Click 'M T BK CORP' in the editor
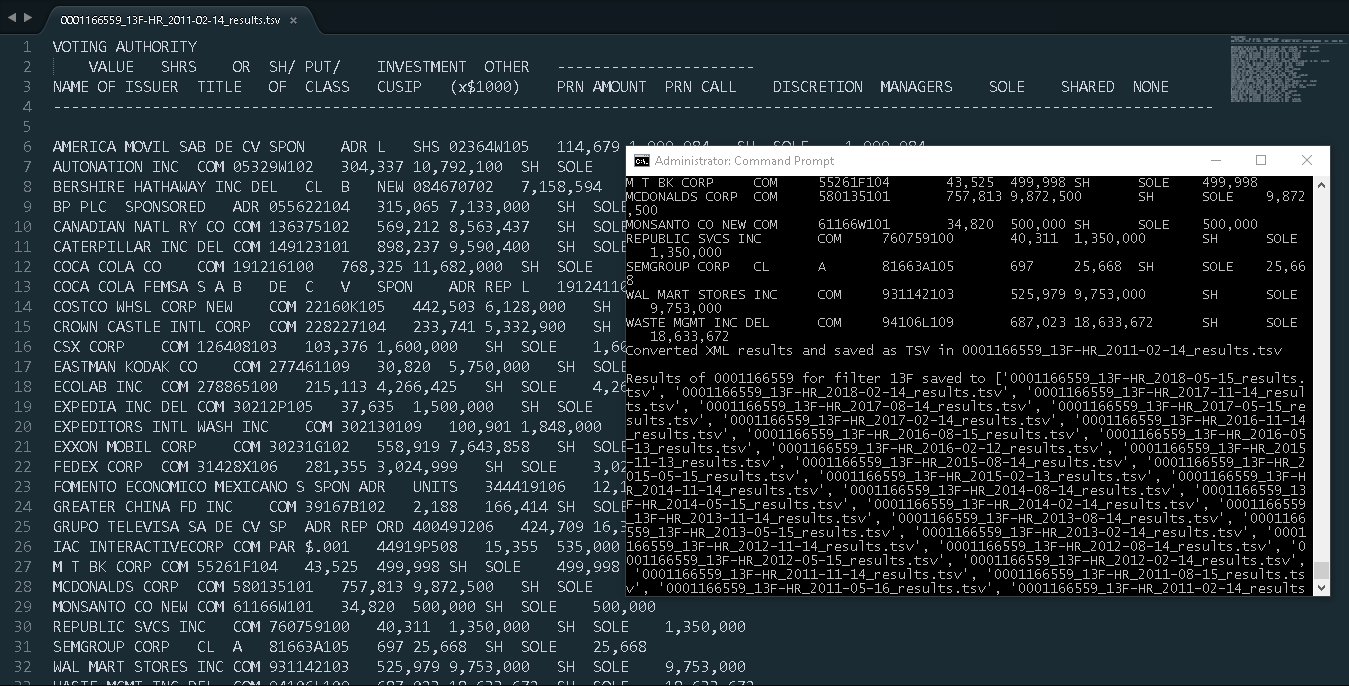Screen dimensions: 1349x686 click(x=103, y=567)
